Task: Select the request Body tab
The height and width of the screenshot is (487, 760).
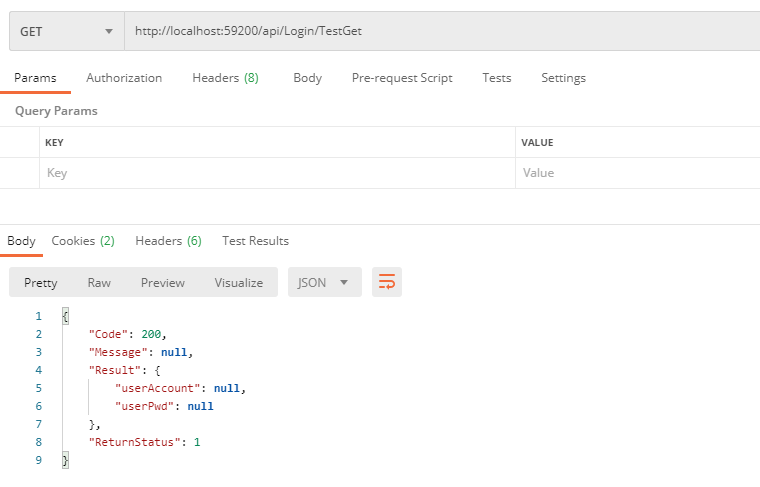Action: [x=307, y=78]
